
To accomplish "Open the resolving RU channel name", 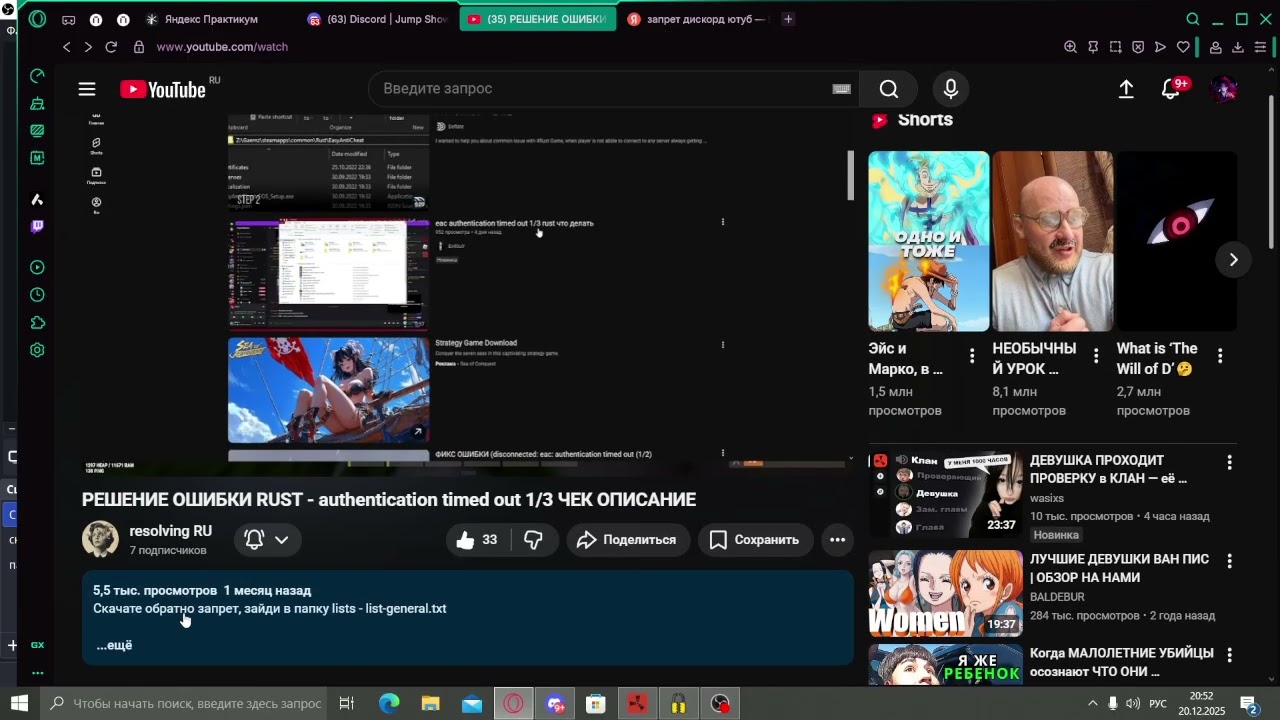I will (x=170, y=531).
